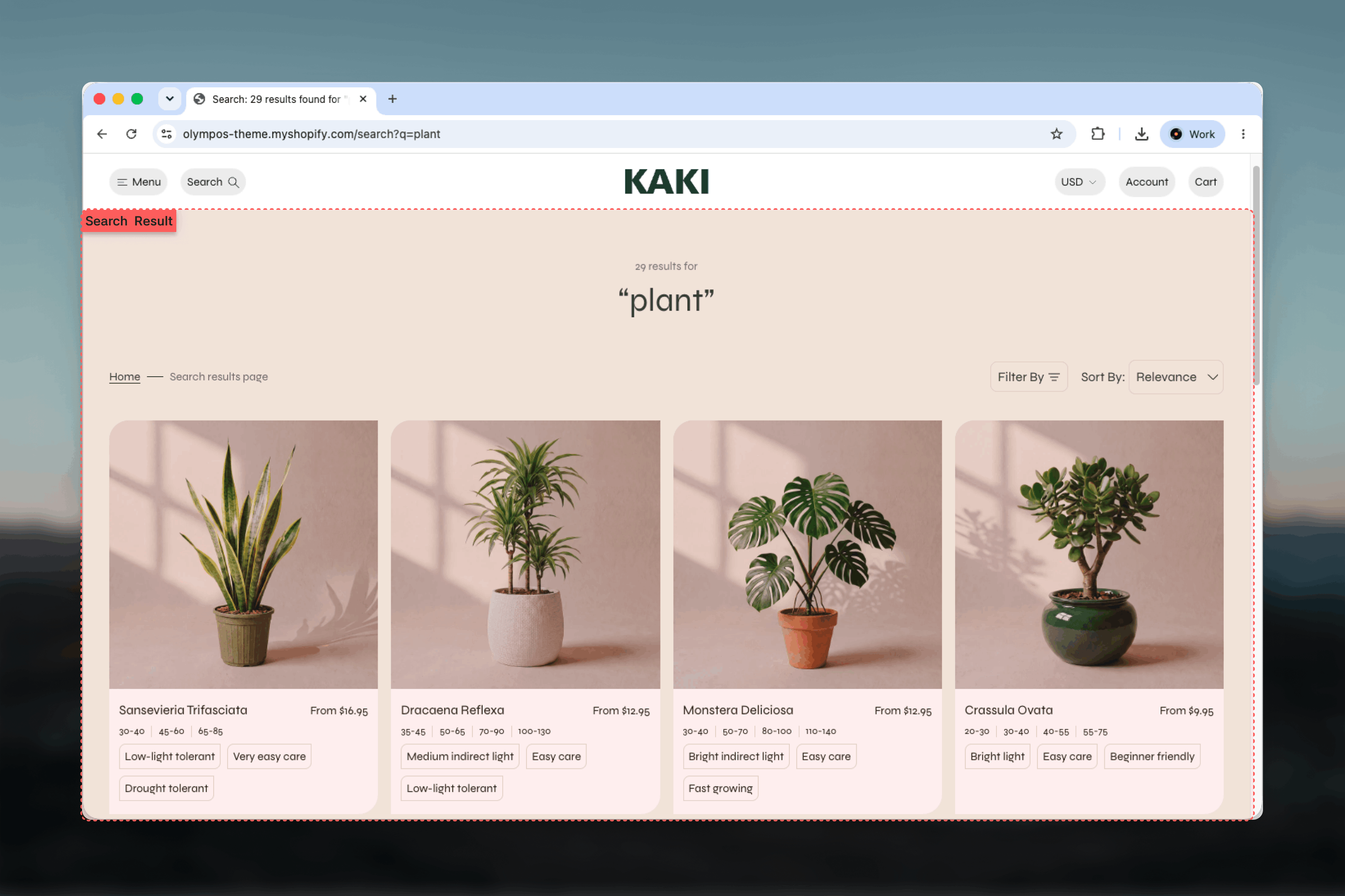Click the Monstera Deliciosa product title
This screenshot has height=896, width=1345.
[738, 710]
